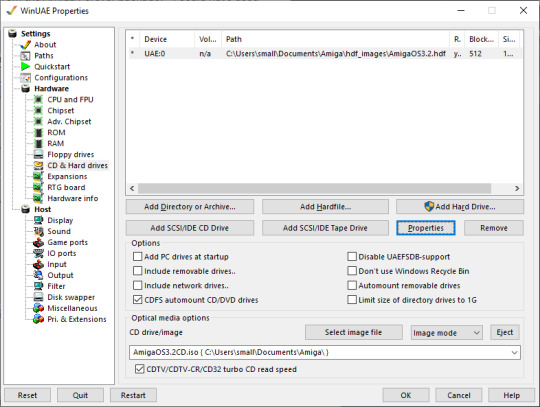Click the Floppy drives icon
This screenshot has height=407, width=540.
(38, 155)
